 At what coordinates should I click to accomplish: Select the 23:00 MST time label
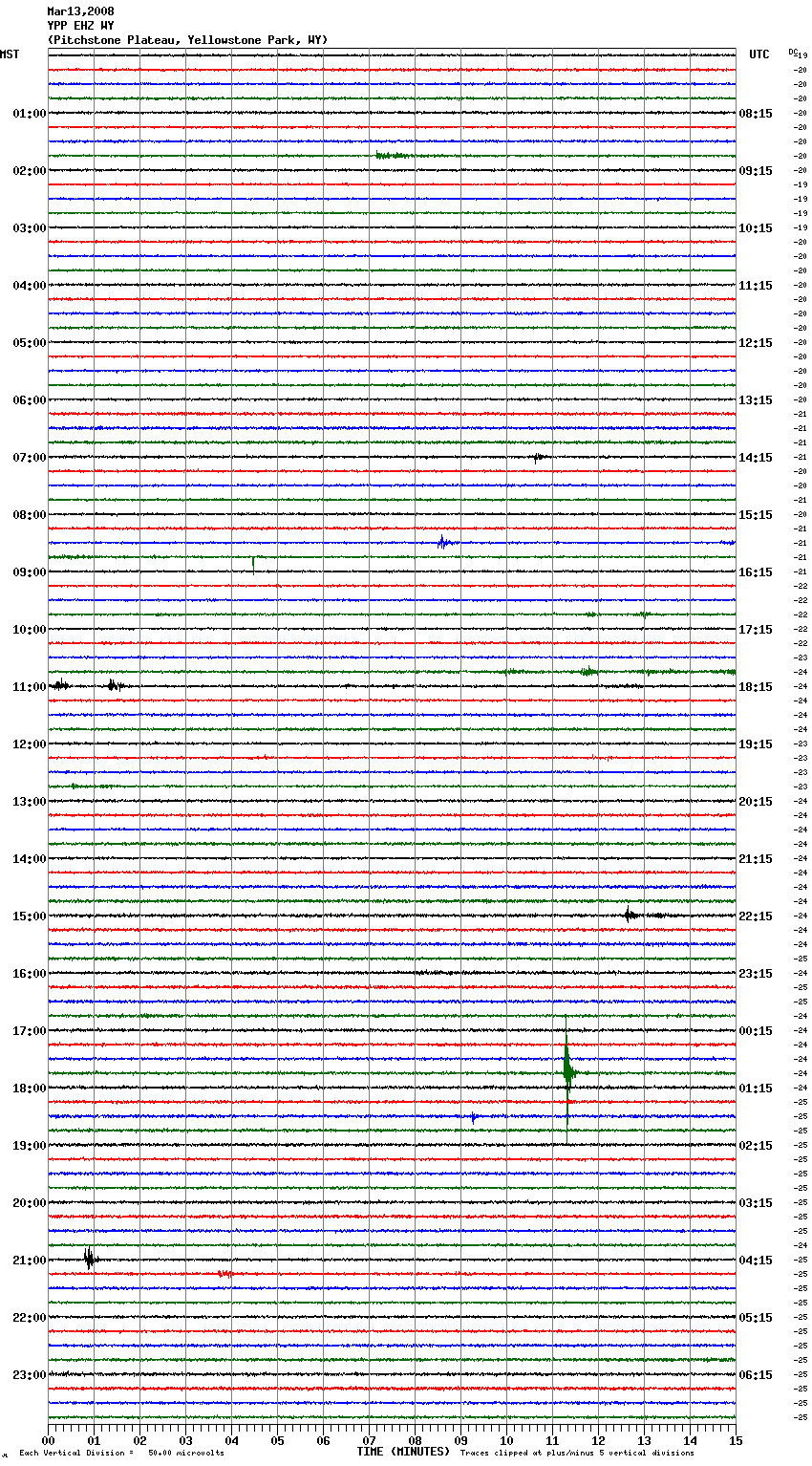(x=30, y=1375)
